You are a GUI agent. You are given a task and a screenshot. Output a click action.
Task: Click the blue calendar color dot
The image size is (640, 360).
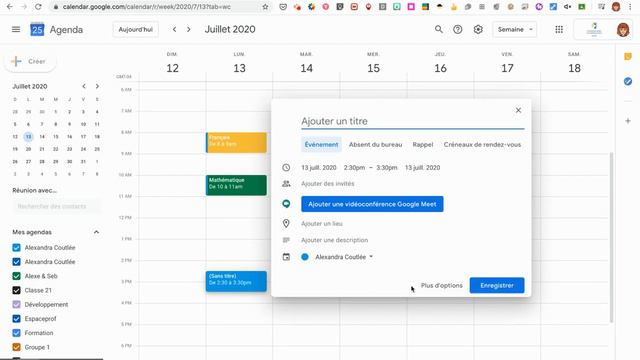tap(305, 257)
